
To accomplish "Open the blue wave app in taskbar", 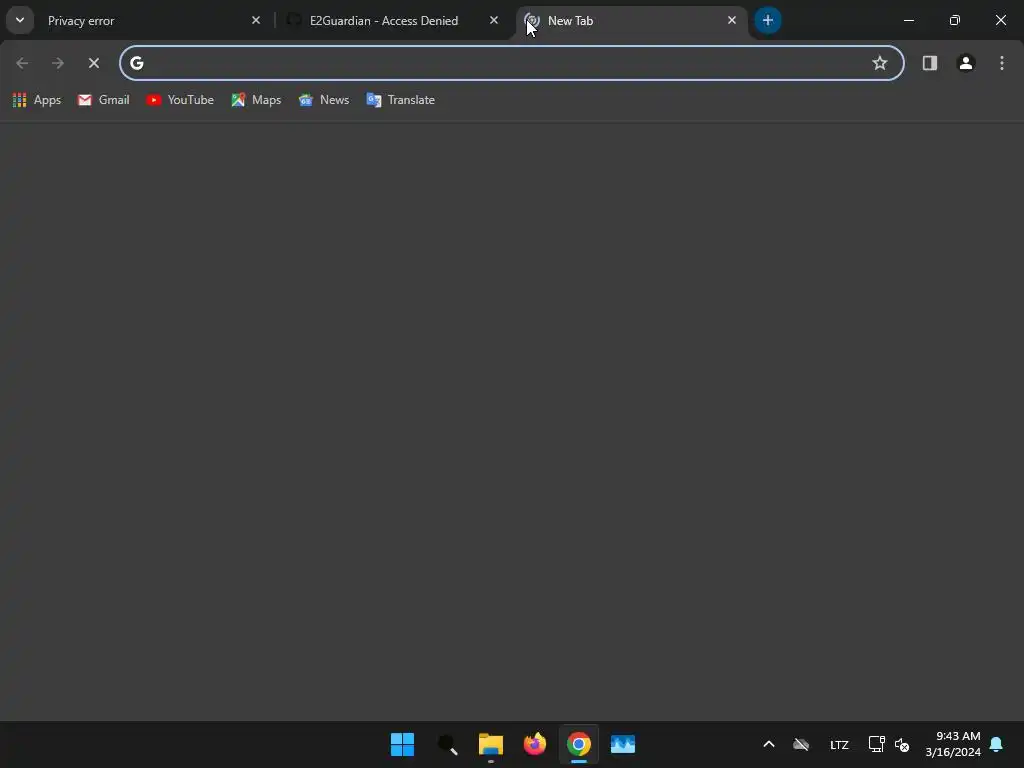I will (623, 744).
